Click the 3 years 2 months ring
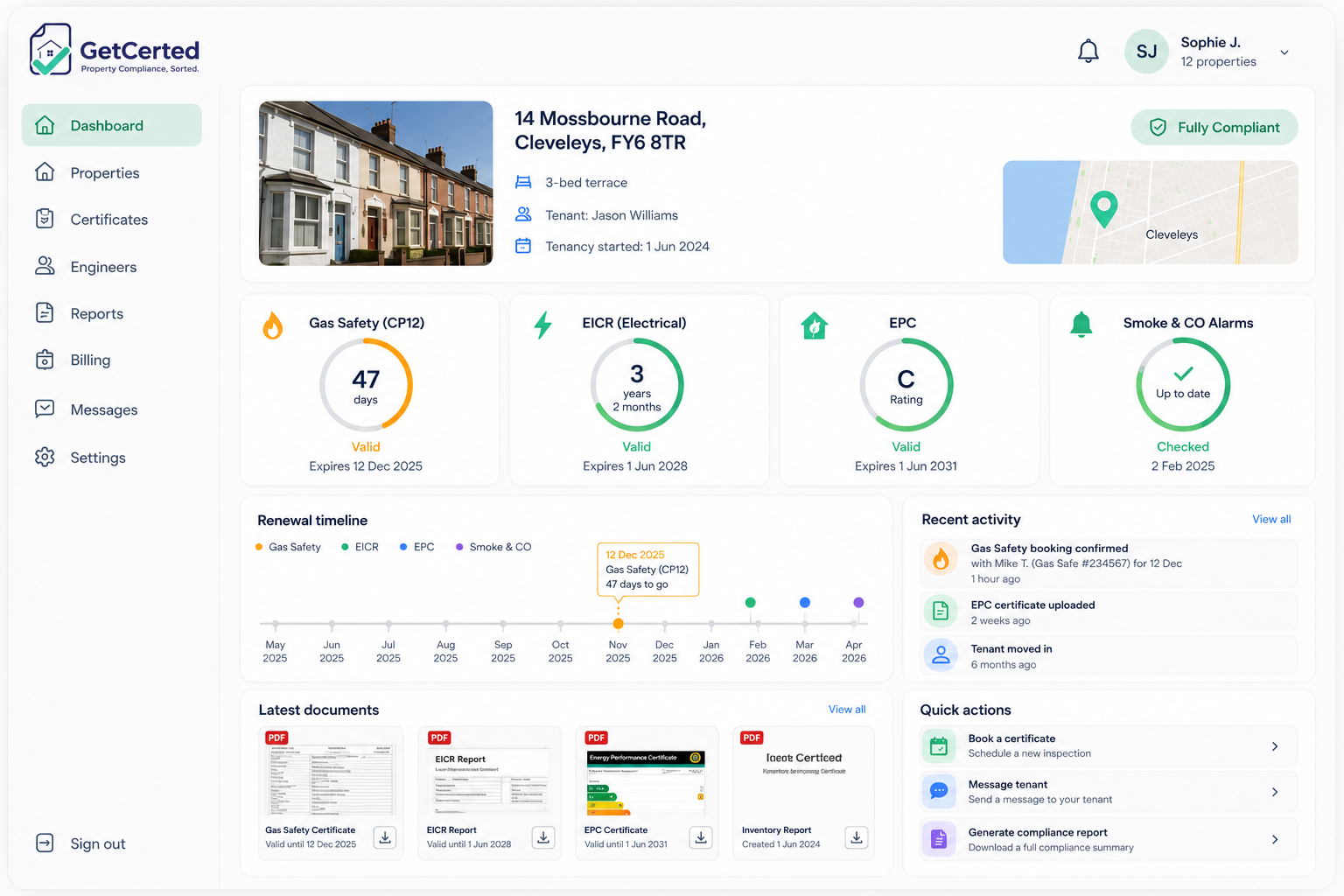 [637, 385]
